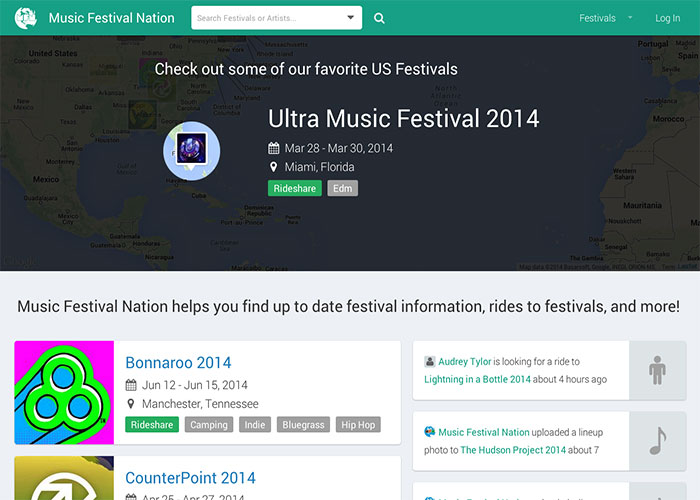Click the 'Jun 12 - Jun 15, 2014' date text

tap(195, 385)
